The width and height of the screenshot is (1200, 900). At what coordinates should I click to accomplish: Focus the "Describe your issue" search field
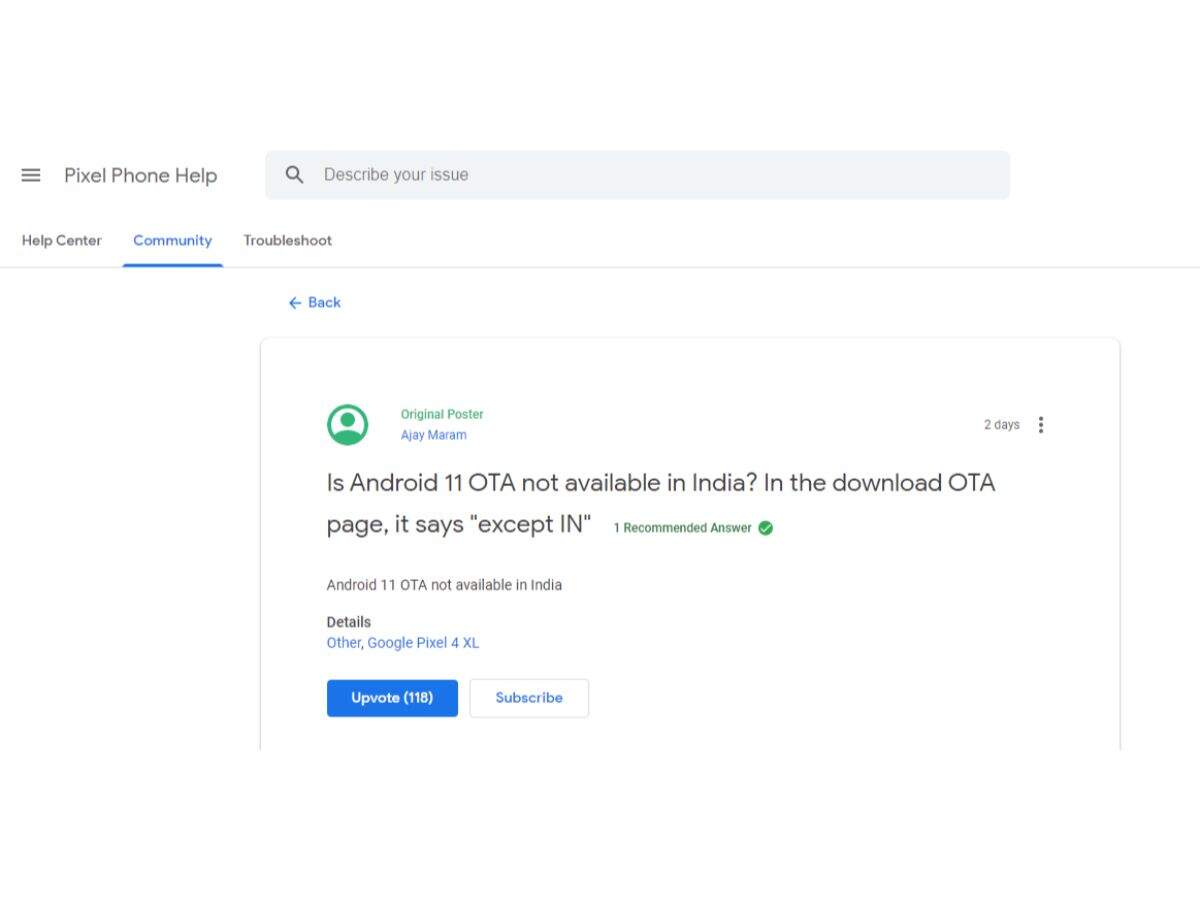[x=637, y=175]
